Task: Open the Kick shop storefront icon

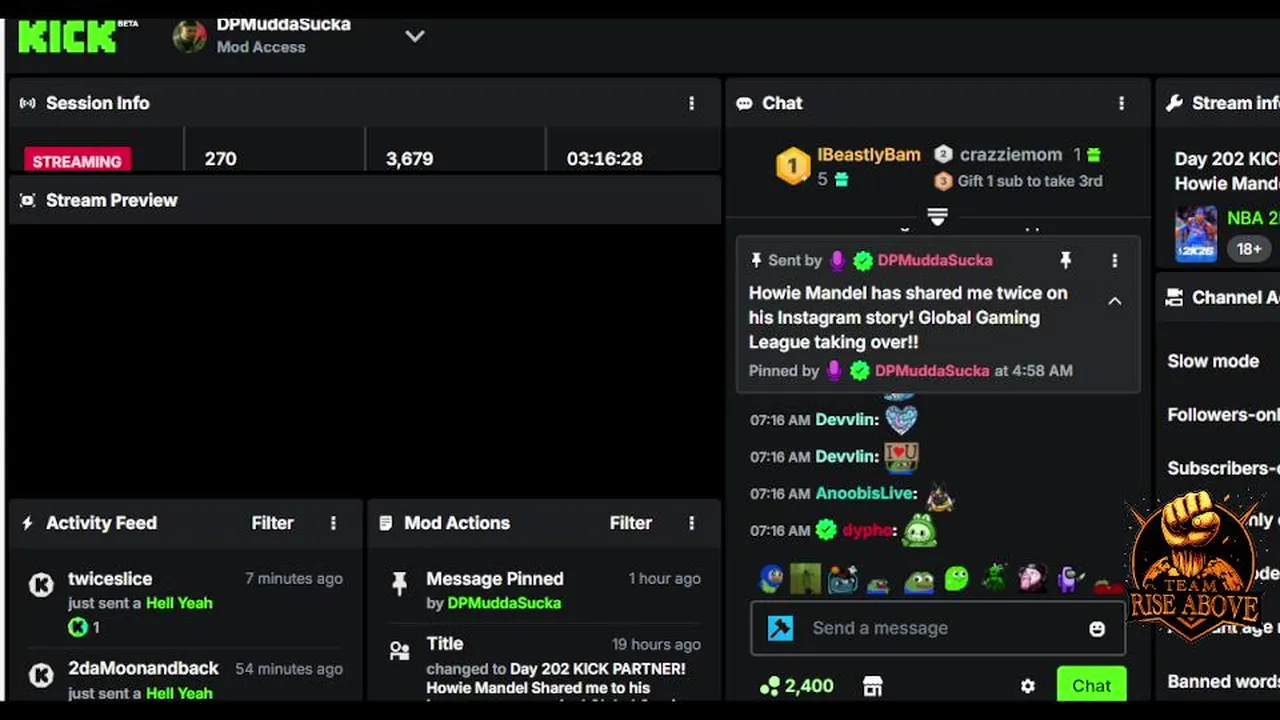Action: [873, 686]
